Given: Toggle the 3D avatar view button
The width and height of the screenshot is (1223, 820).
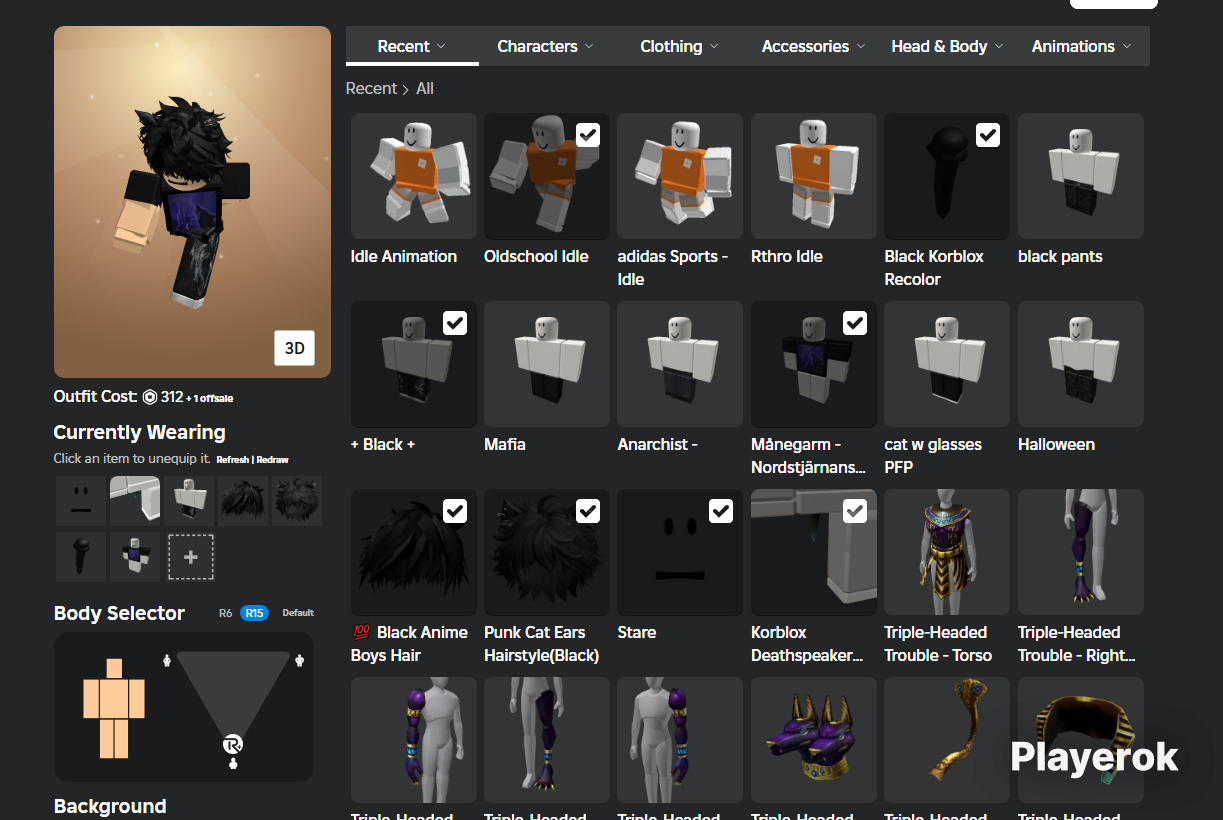Looking at the screenshot, I should [295, 348].
